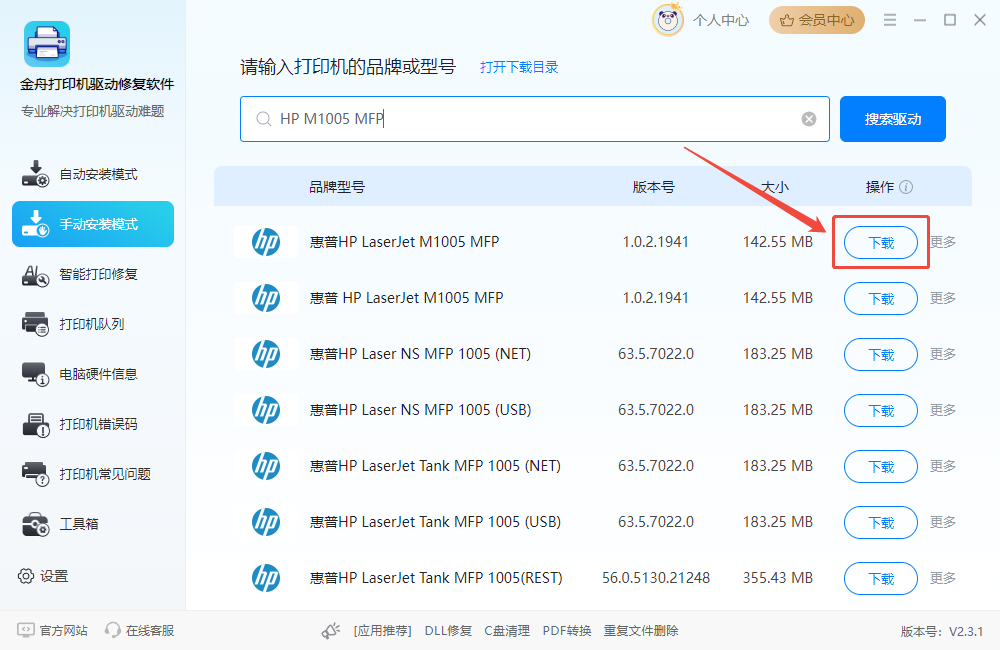This screenshot has width=1000, height=650.
Task: Click 品牌型号 column header
Action: click(x=337, y=187)
